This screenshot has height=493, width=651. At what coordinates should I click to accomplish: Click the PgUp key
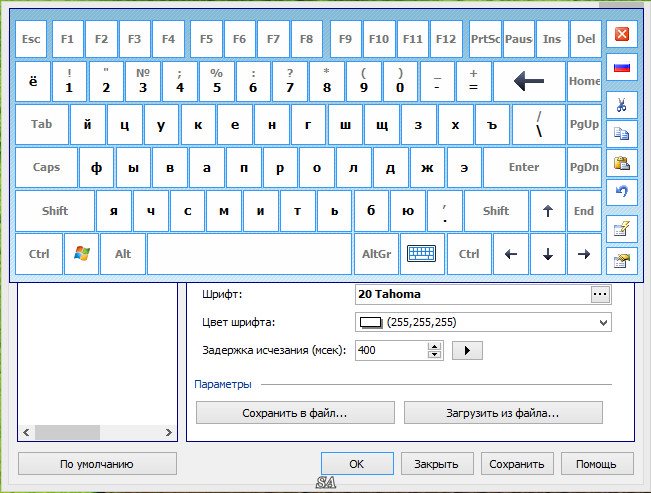(584, 124)
